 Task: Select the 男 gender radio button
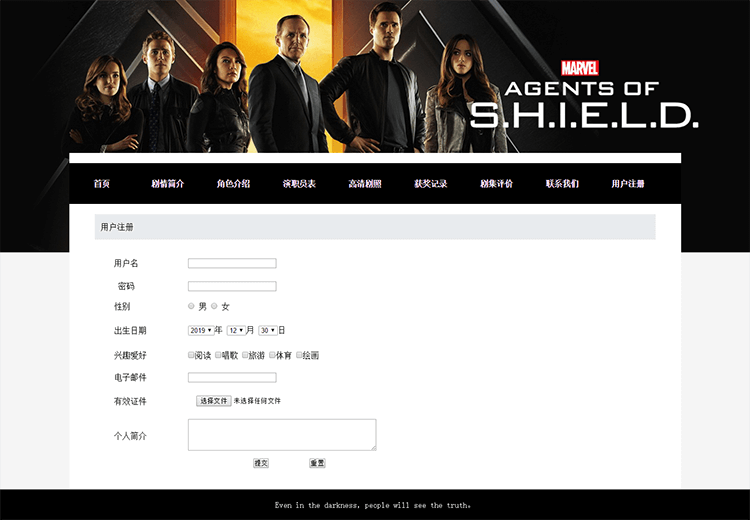click(x=191, y=306)
